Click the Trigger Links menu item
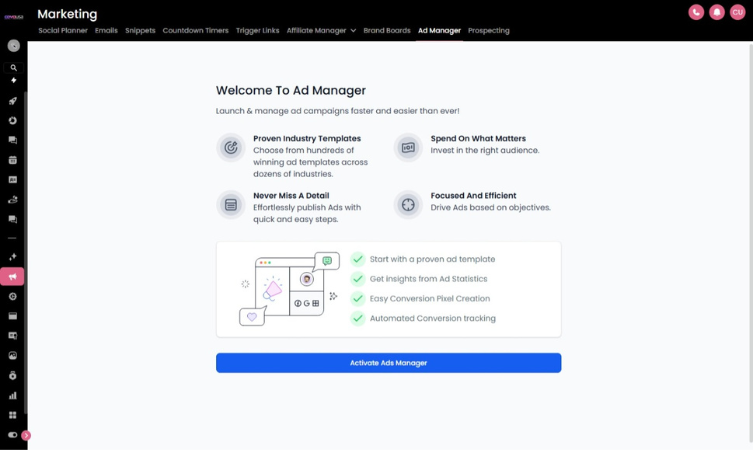 tap(258, 31)
